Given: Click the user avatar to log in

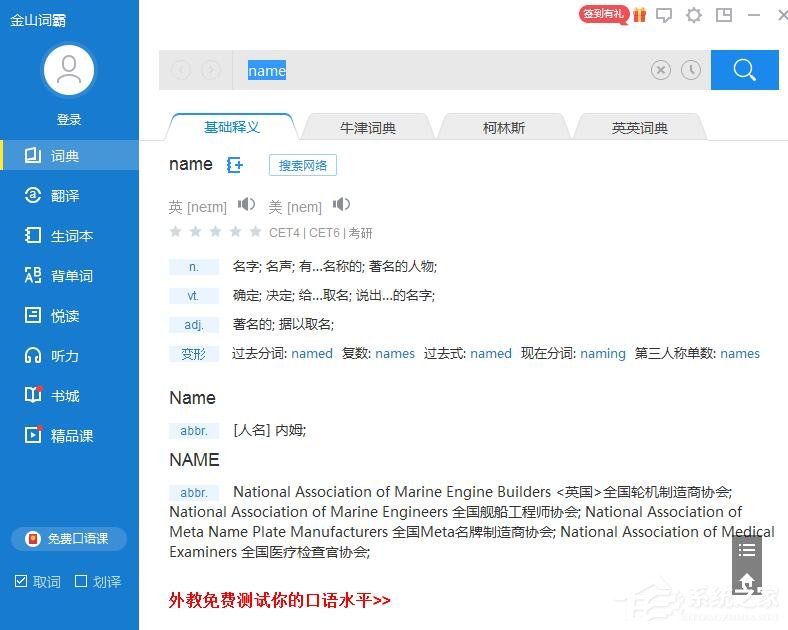Looking at the screenshot, I should 69,69.
